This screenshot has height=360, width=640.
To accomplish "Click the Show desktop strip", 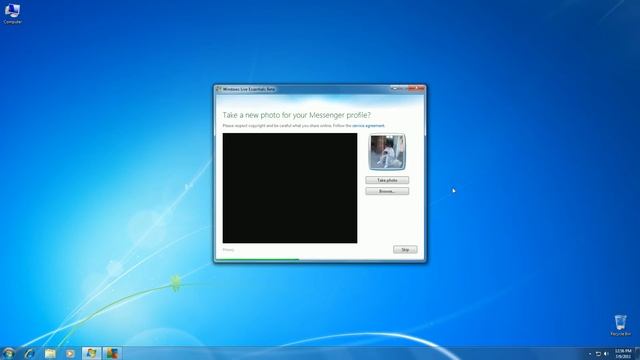I will 637,353.
